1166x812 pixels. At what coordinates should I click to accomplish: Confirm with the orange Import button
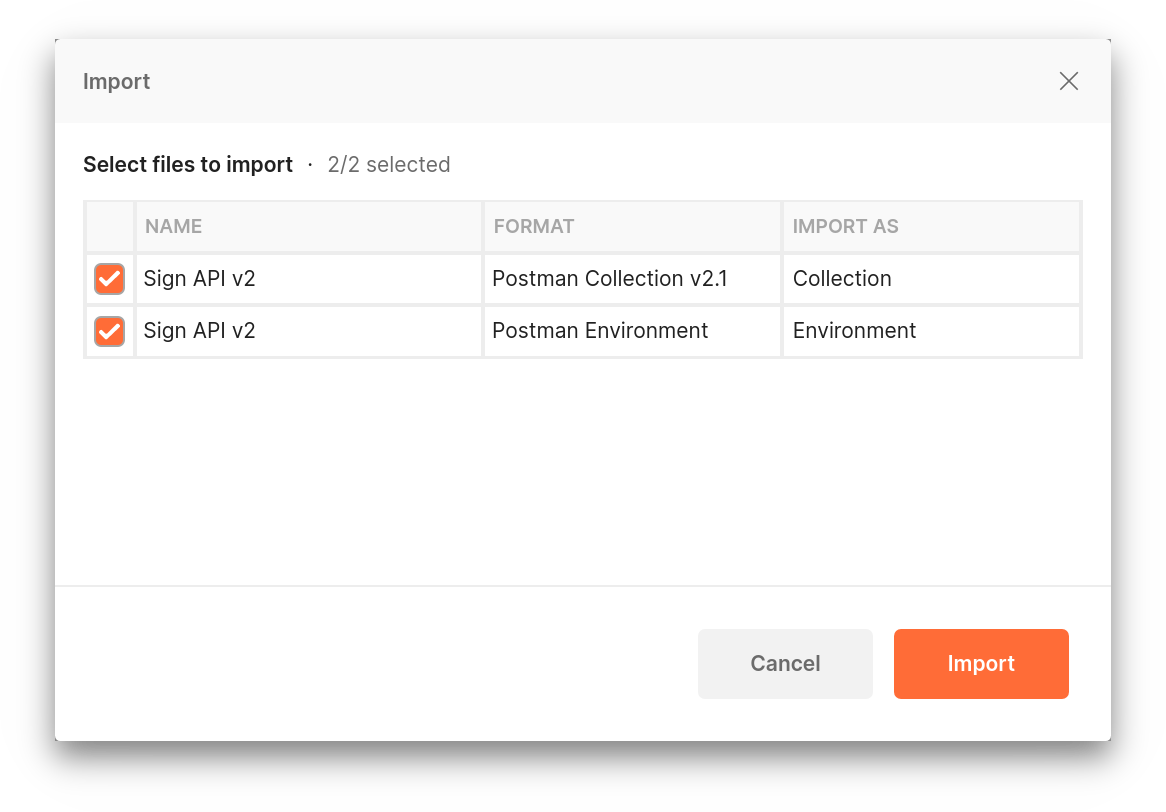point(981,664)
